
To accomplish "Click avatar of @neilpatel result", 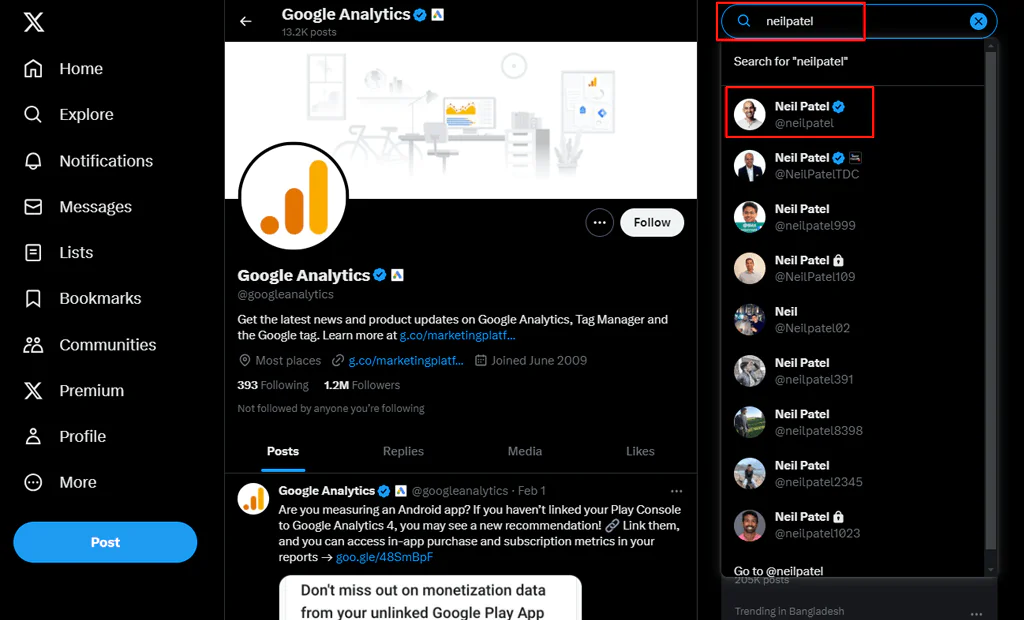I will click(x=750, y=114).
